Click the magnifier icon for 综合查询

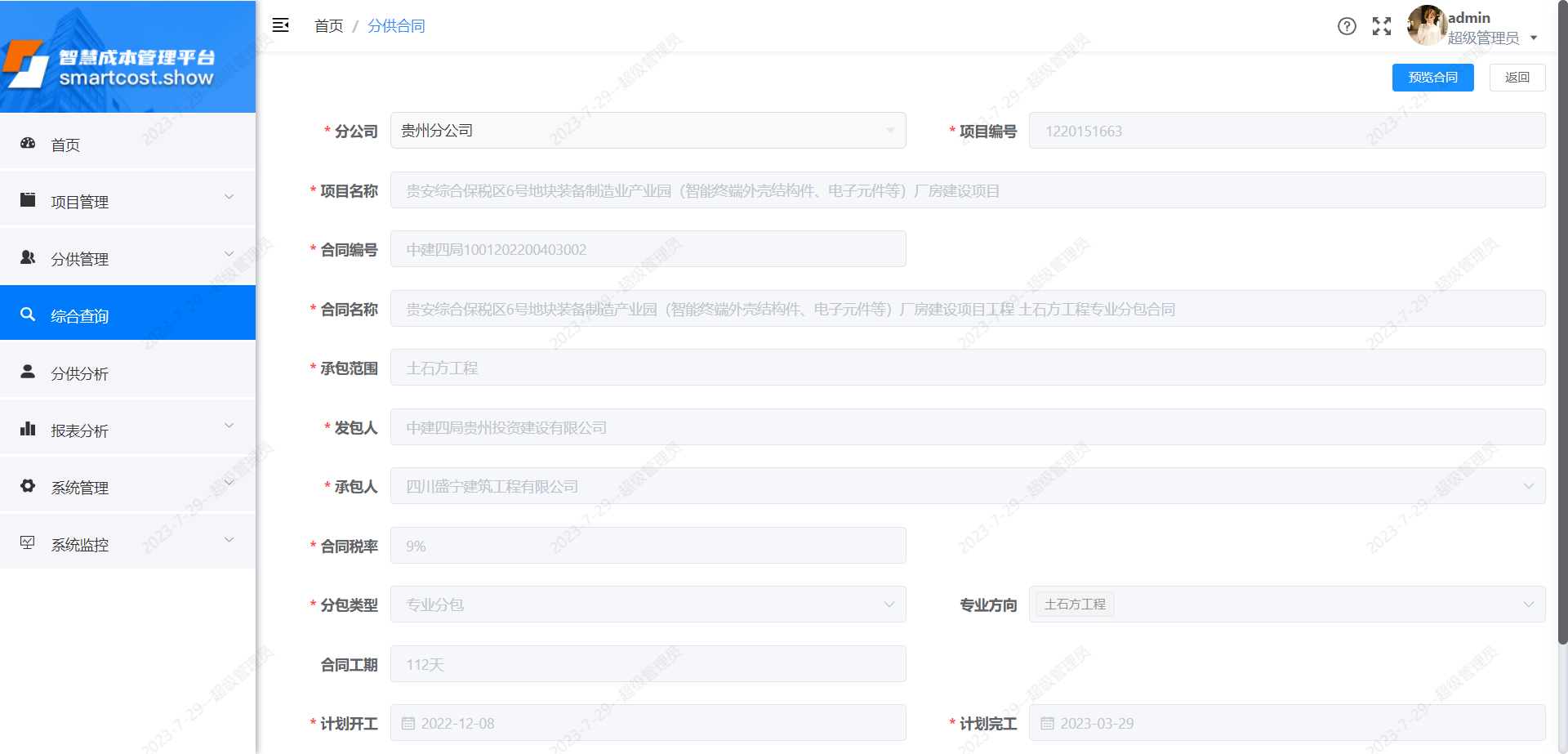tap(28, 315)
